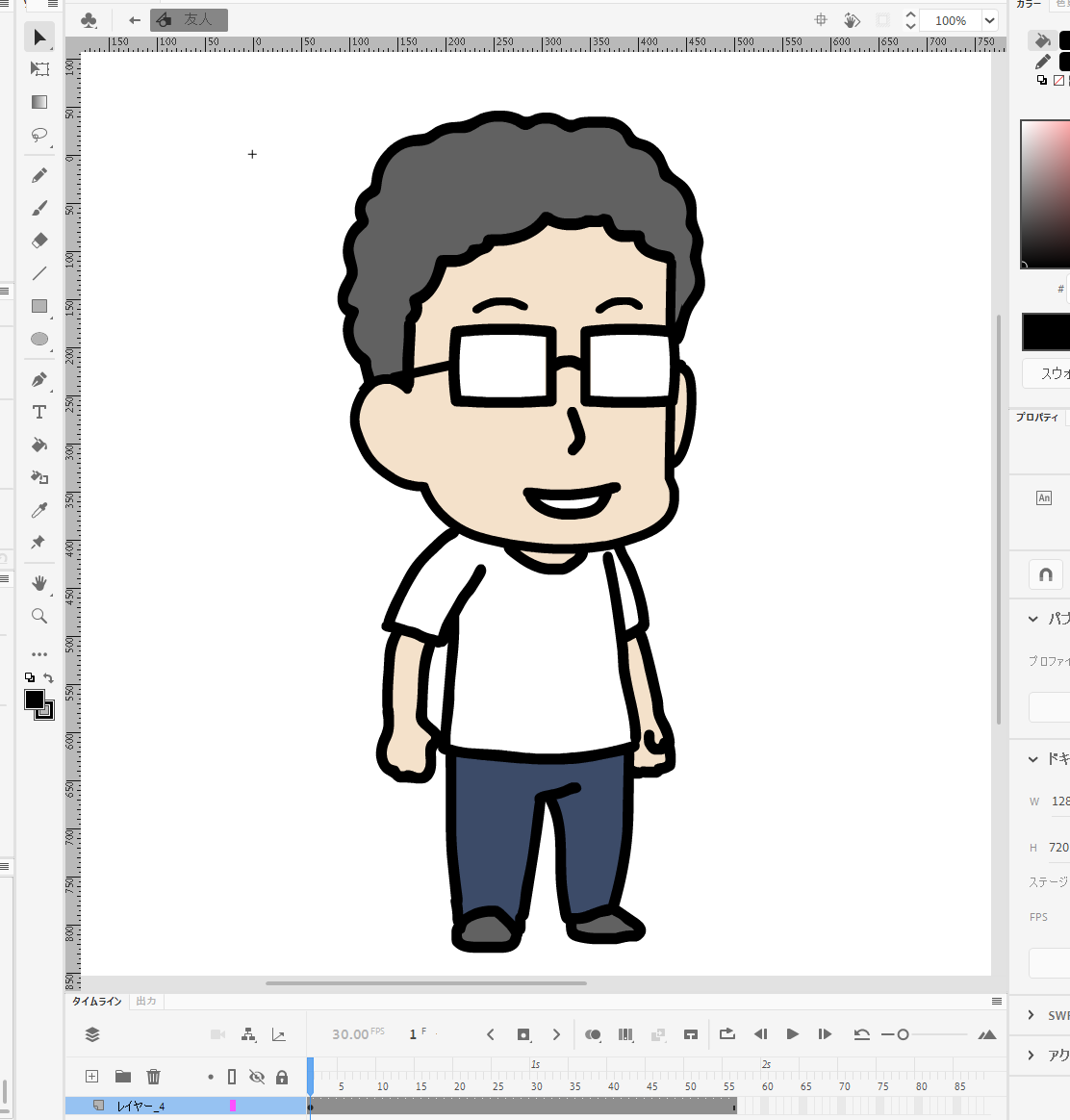The height and width of the screenshot is (1120, 1070).
Task: Select the Paint Bucket tool
Action: tap(39, 445)
